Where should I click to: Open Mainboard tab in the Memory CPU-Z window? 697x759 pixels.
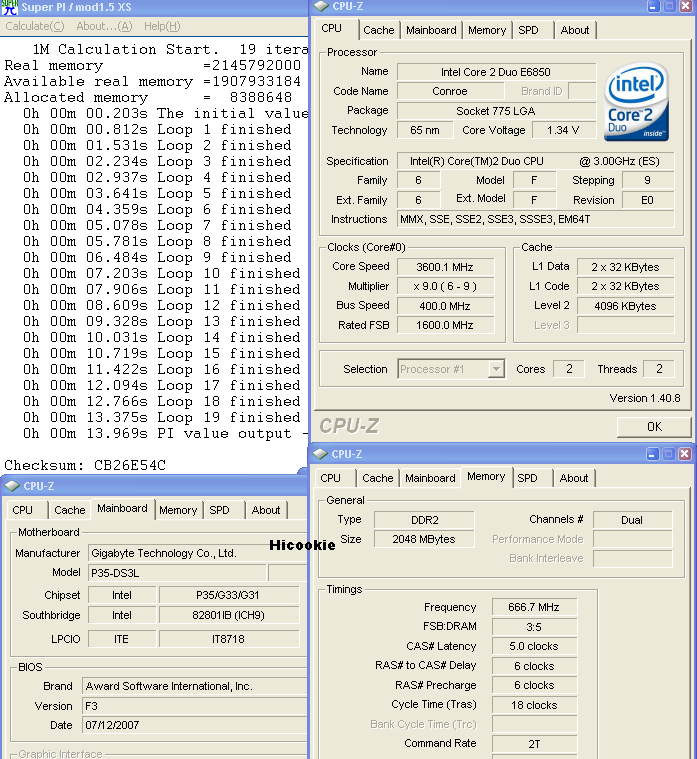tap(430, 478)
